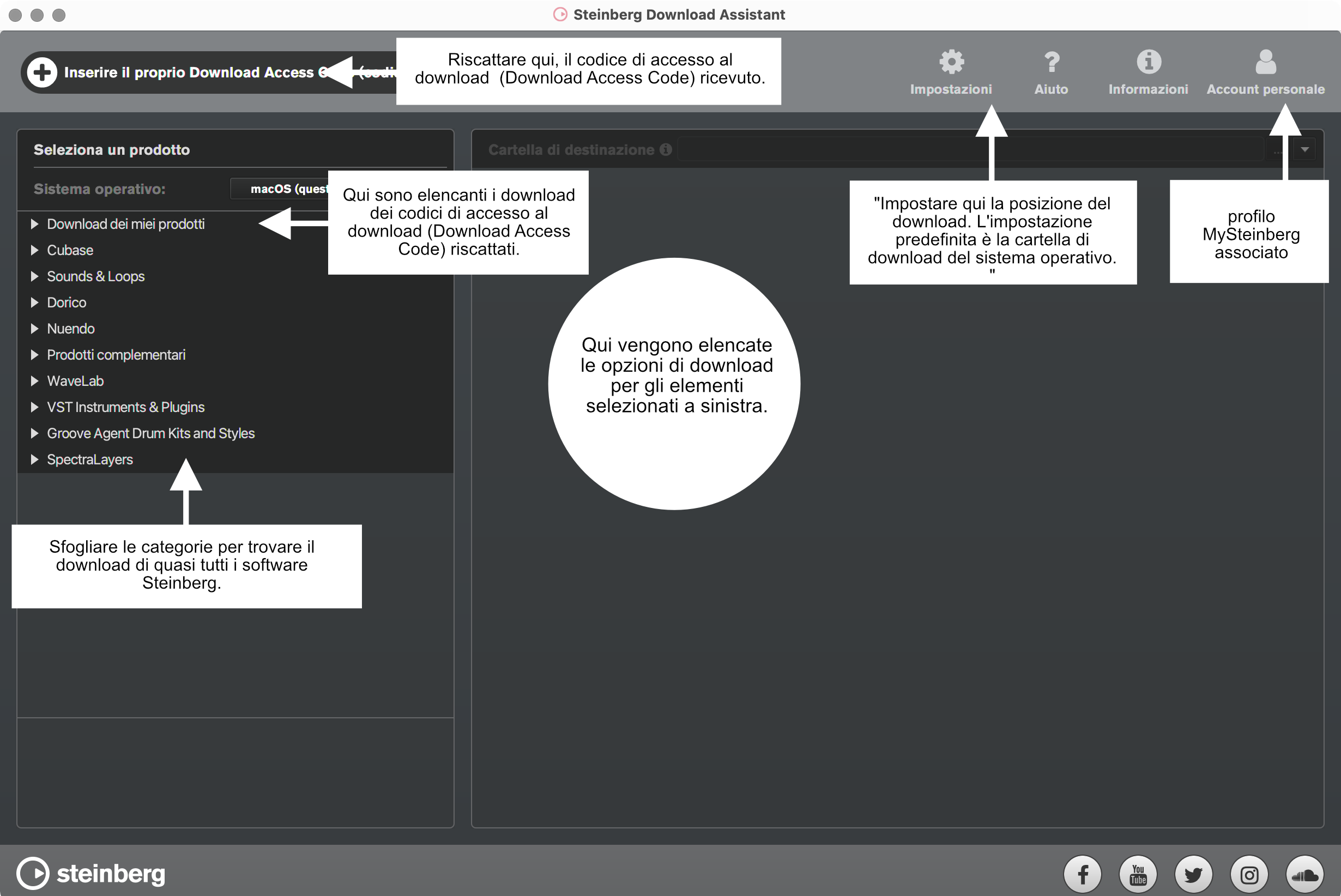Viewport: 1341px width, 896px height.
Task: Open Steinberg Facebook page icon
Action: (1082, 874)
